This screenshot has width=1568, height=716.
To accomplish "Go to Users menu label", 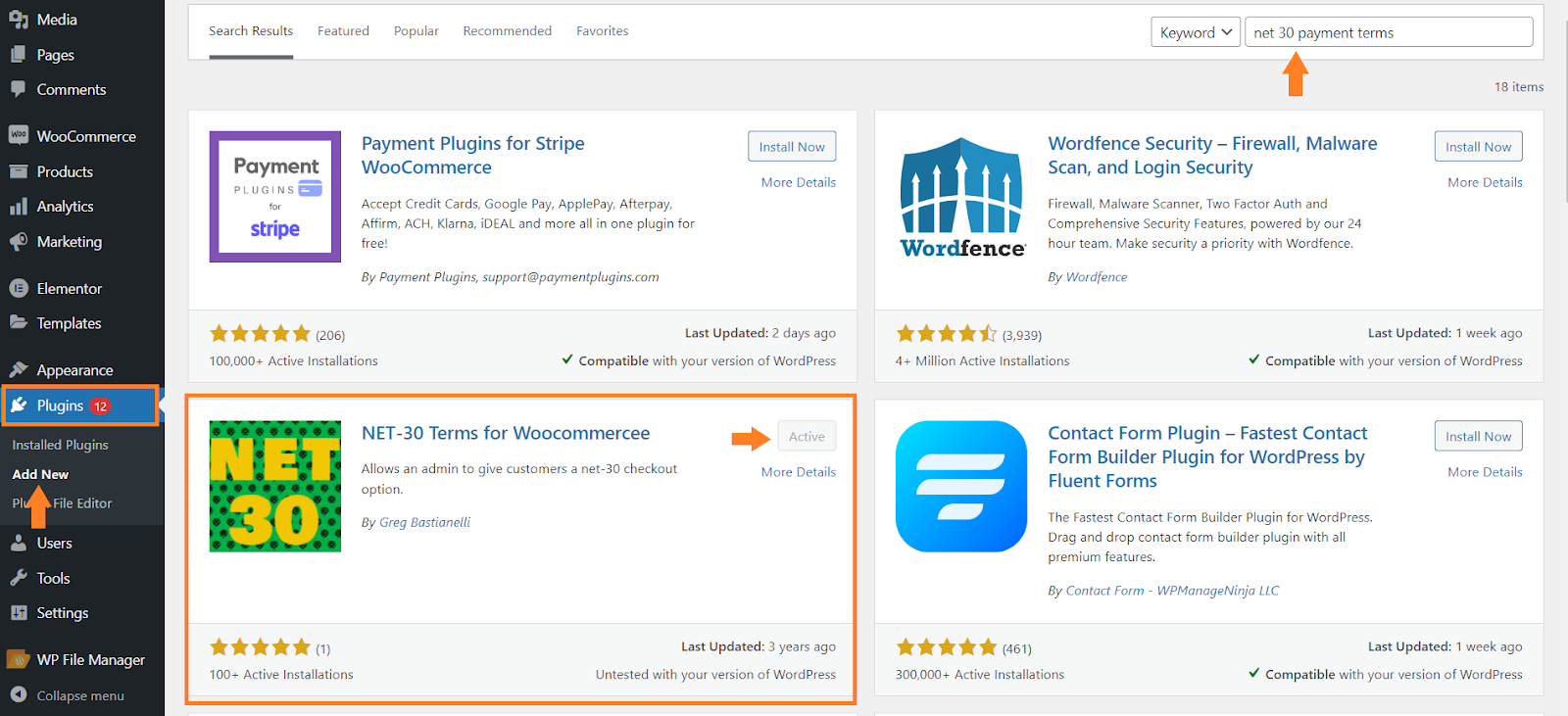I will [x=55, y=543].
